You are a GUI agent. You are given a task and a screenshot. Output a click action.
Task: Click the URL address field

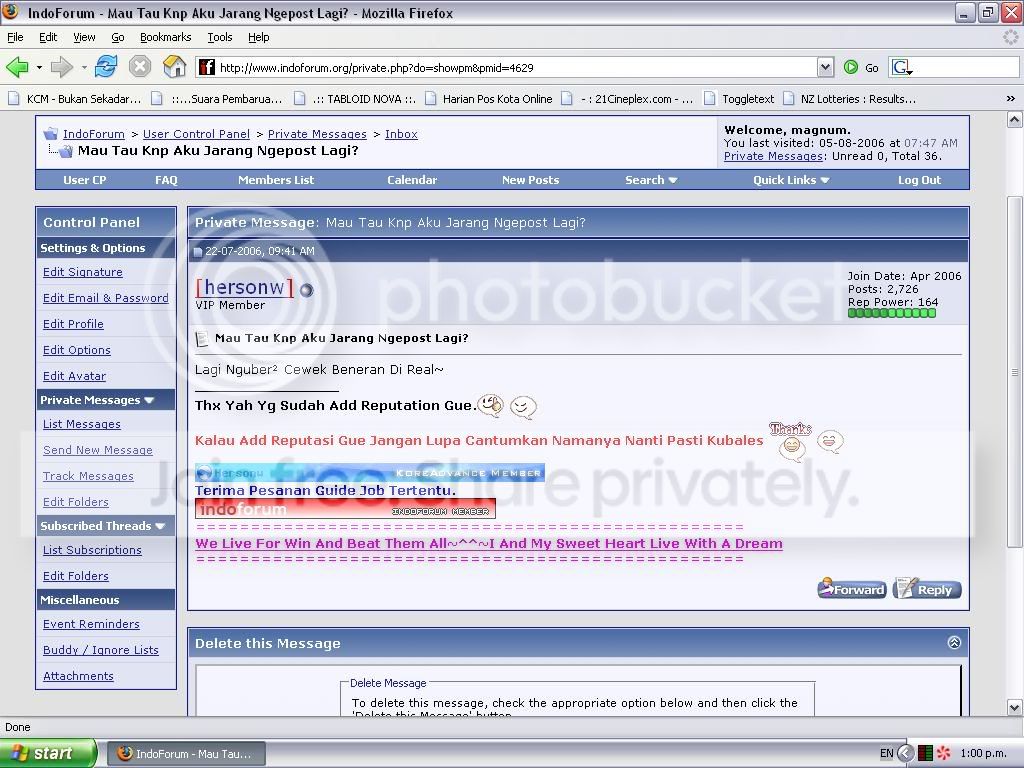tap(516, 67)
